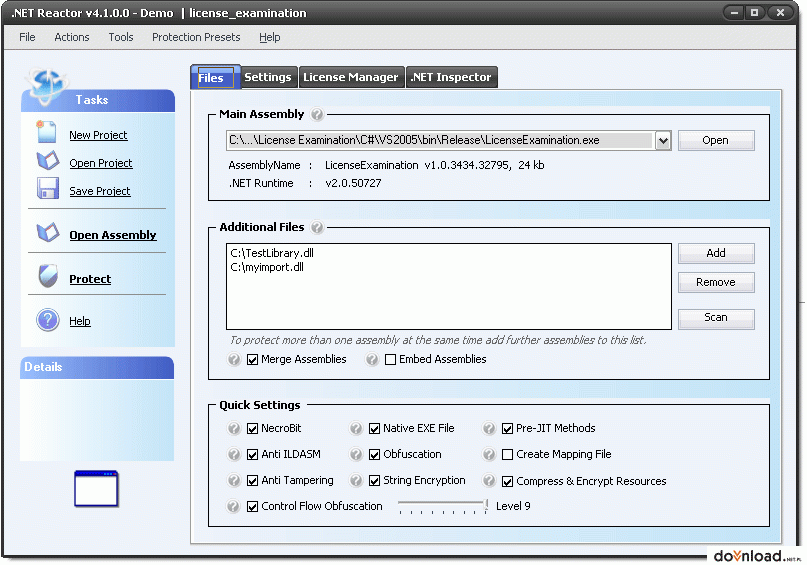
Task: Toggle Compress & Encrypt Resources checkbox
Action: pos(507,482)
